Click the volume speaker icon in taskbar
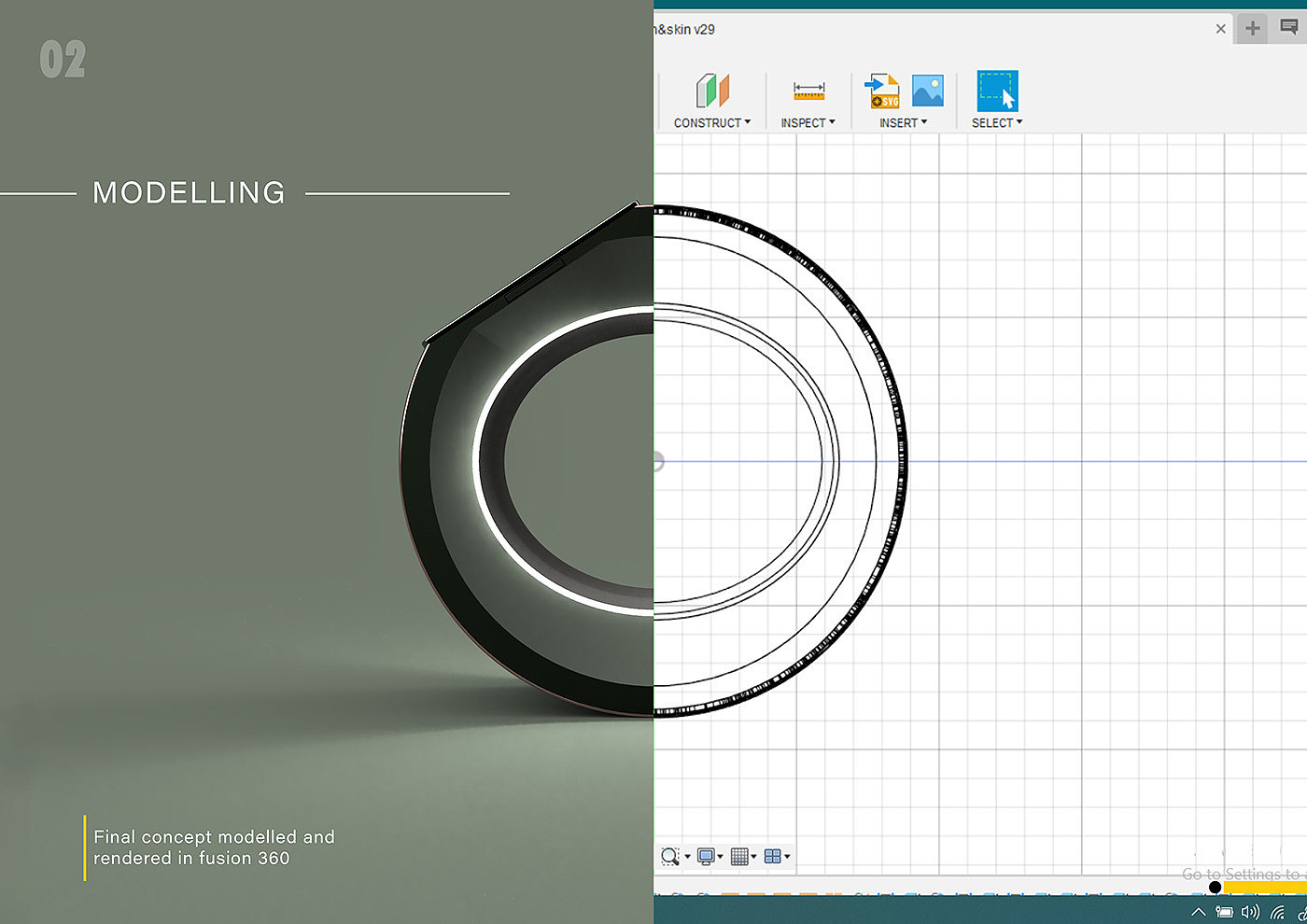1307x924 pixels. point(1249,912)
